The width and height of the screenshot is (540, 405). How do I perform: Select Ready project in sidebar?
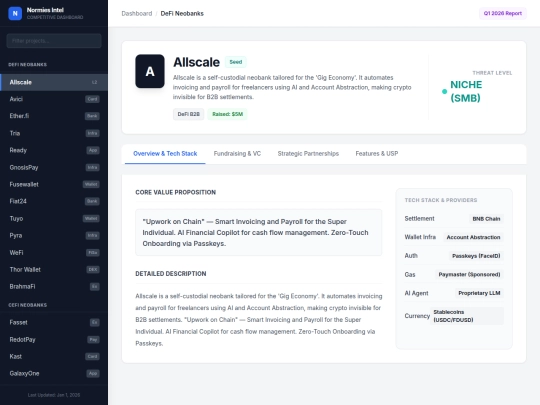click(x=54, y=150)
